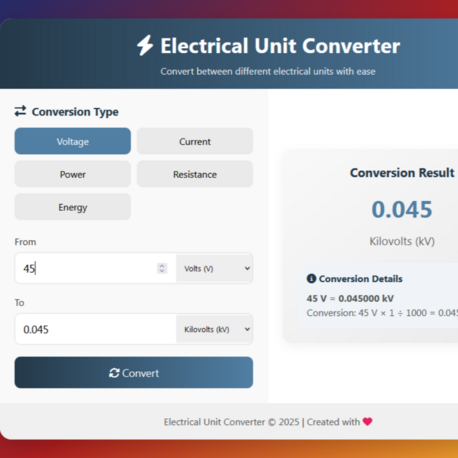Click the '45 V = 0.045000 kV' line
The width and height of the screenshot is (458, 458).
tap(350, 298)
